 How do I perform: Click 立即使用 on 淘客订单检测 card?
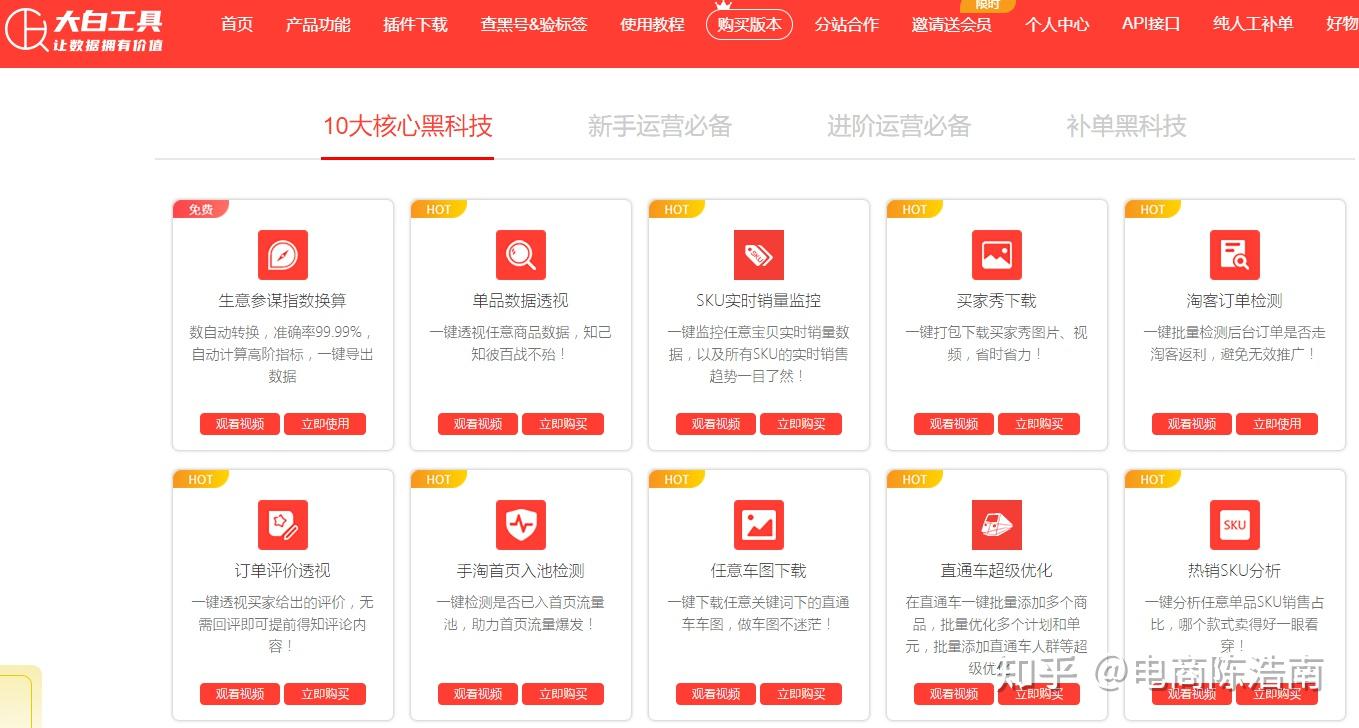pos(1277,424)
